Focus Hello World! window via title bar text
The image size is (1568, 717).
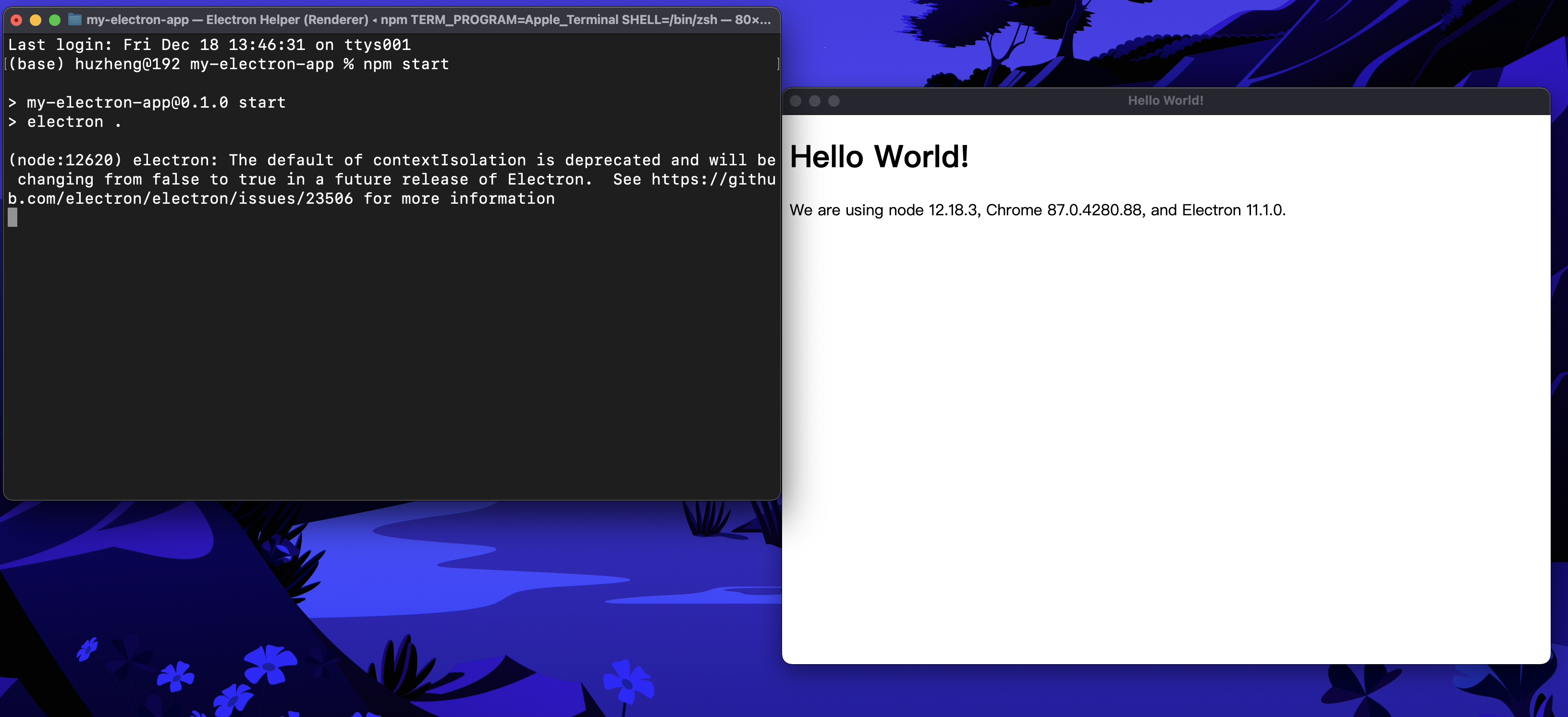[x=1165, y=101]
